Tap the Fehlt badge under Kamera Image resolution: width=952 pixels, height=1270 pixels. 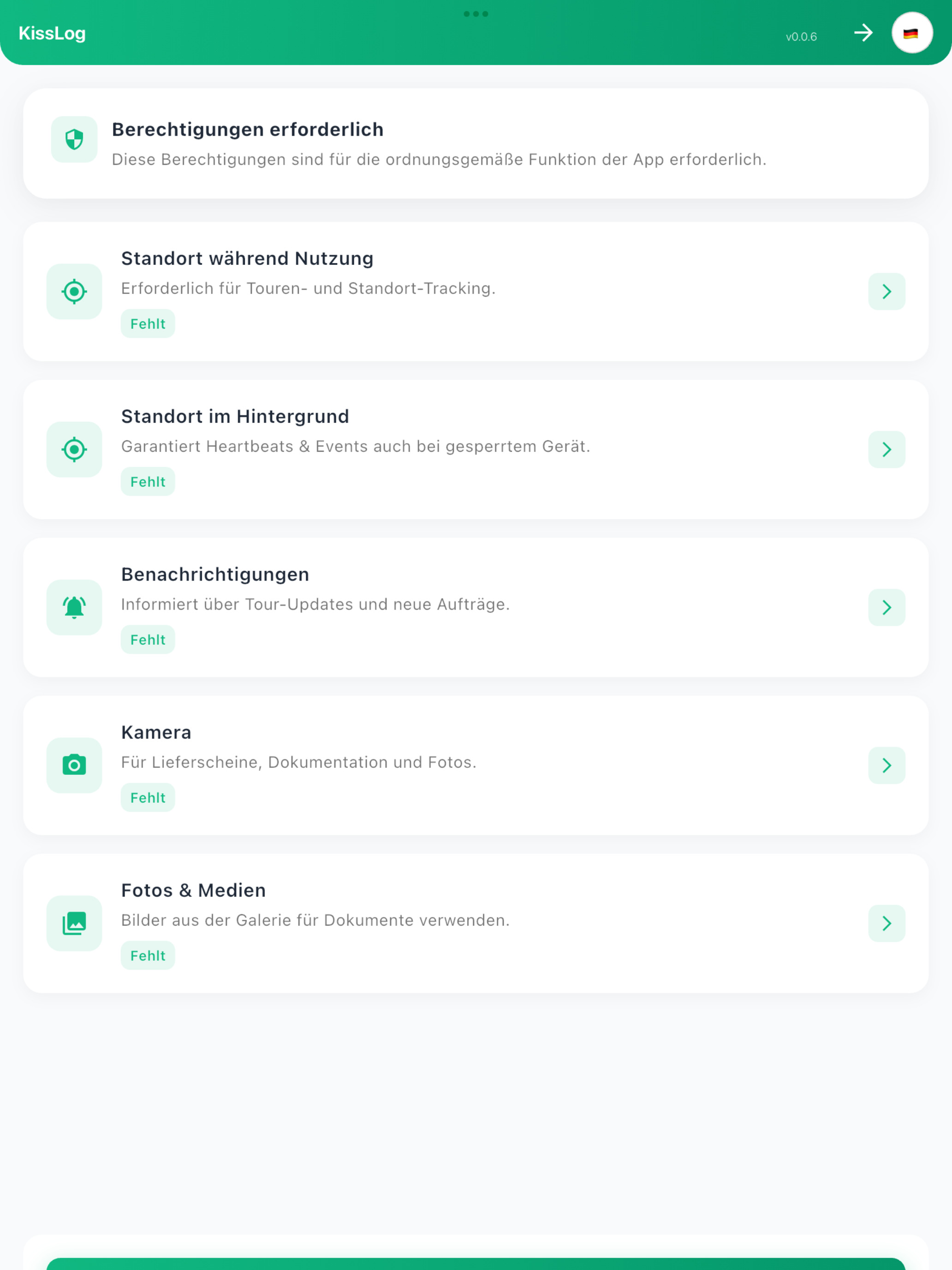(148, 797)
